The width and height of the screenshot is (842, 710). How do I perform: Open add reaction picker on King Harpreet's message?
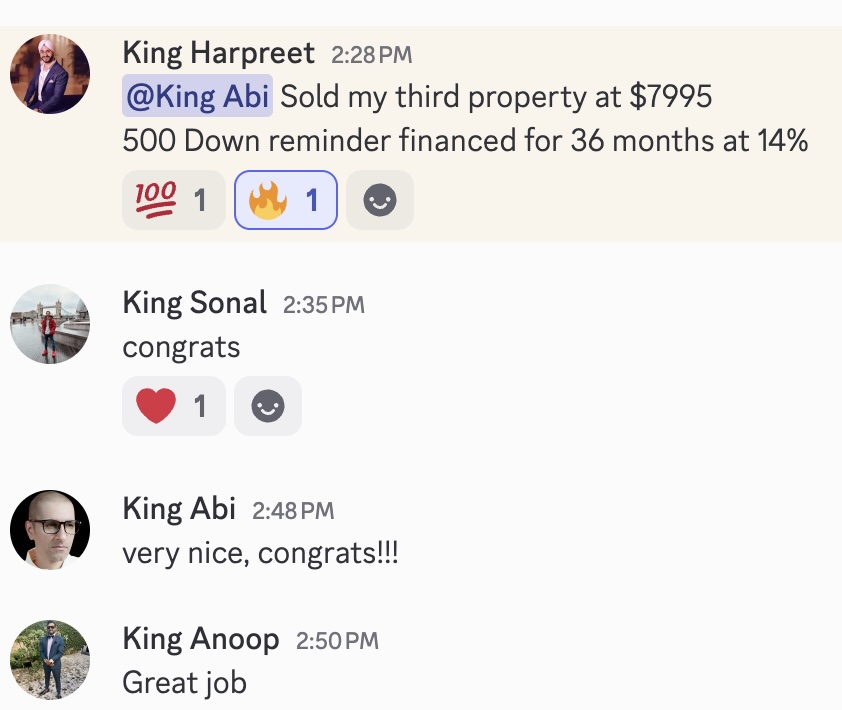point(380,201)
